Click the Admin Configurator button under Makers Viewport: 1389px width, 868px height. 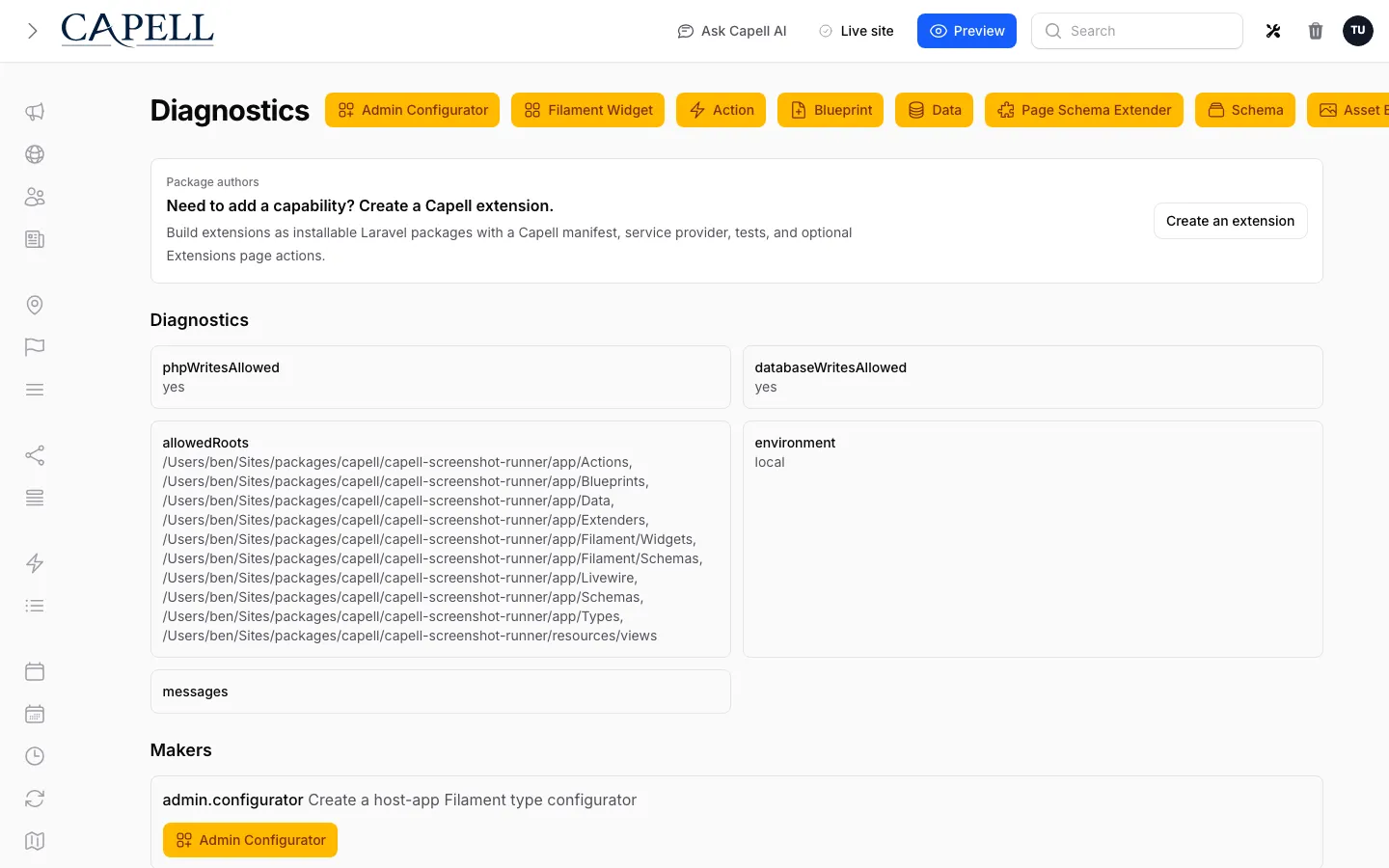click(x=250, y=840)
